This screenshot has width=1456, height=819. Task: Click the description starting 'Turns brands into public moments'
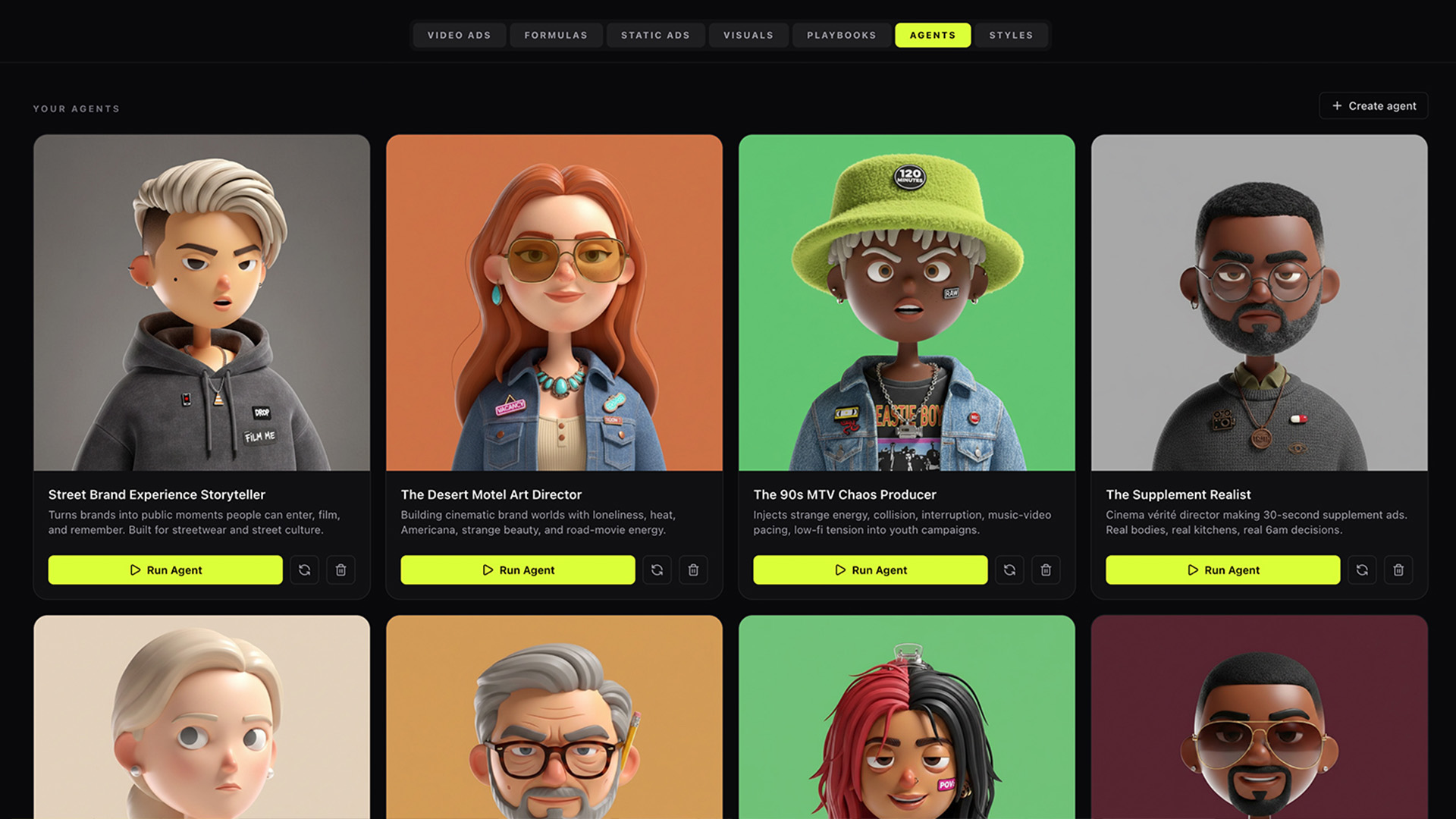(x=194, y=522)
